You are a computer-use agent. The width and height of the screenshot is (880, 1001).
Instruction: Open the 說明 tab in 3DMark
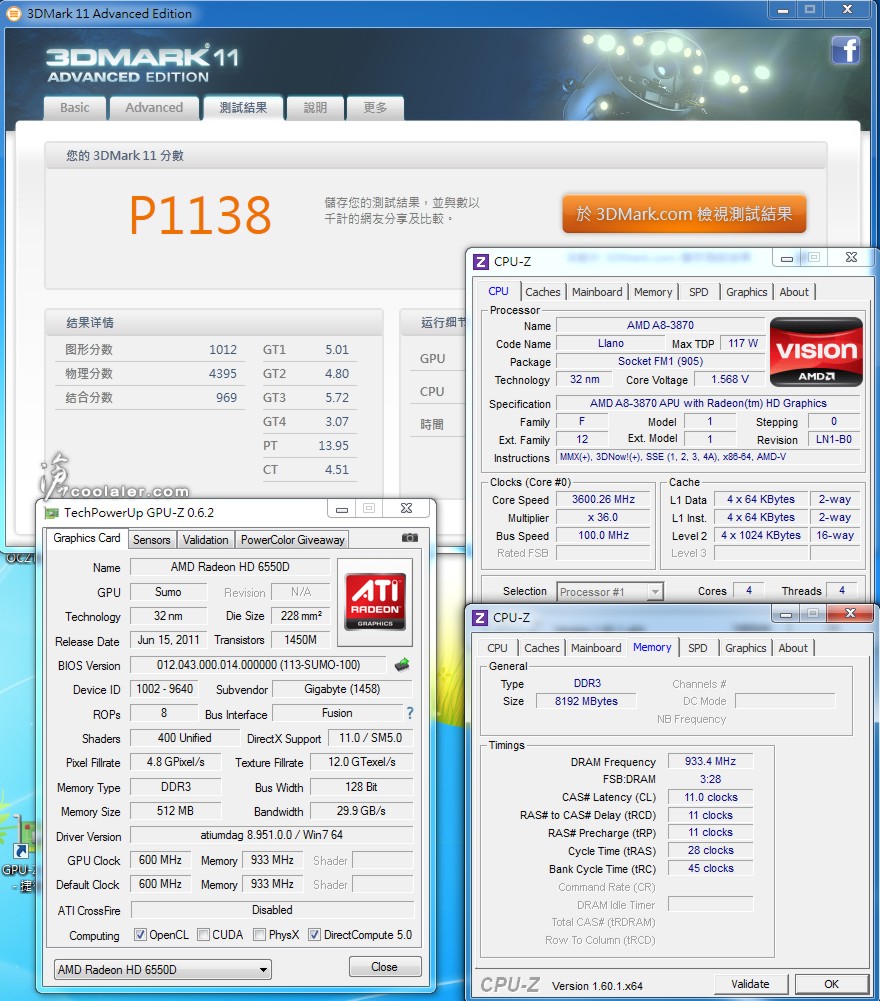(315, 107)
